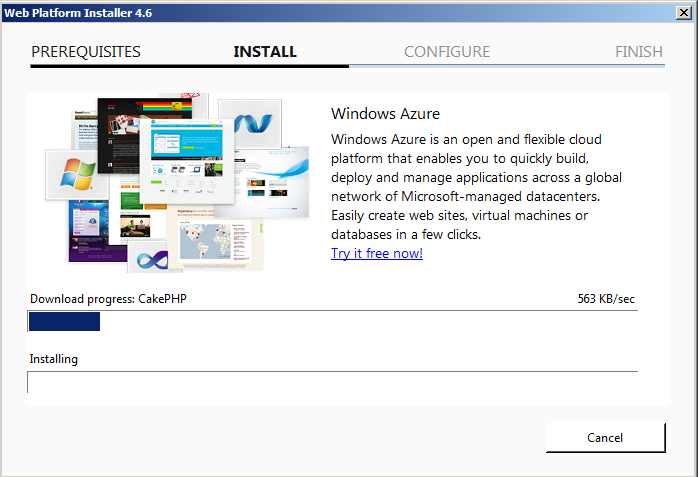Click the .NET wave logo thumbnail
Viewport: 698px width, 477px height.
(252, 123)
